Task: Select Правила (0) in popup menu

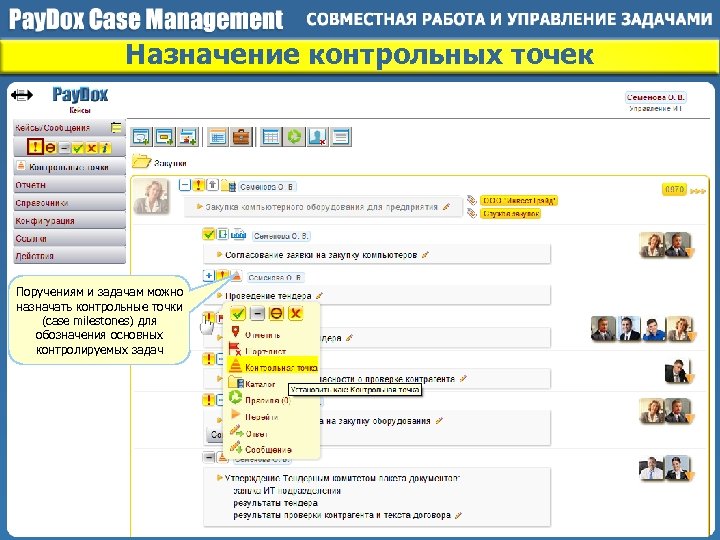Action: pos(267,400)
